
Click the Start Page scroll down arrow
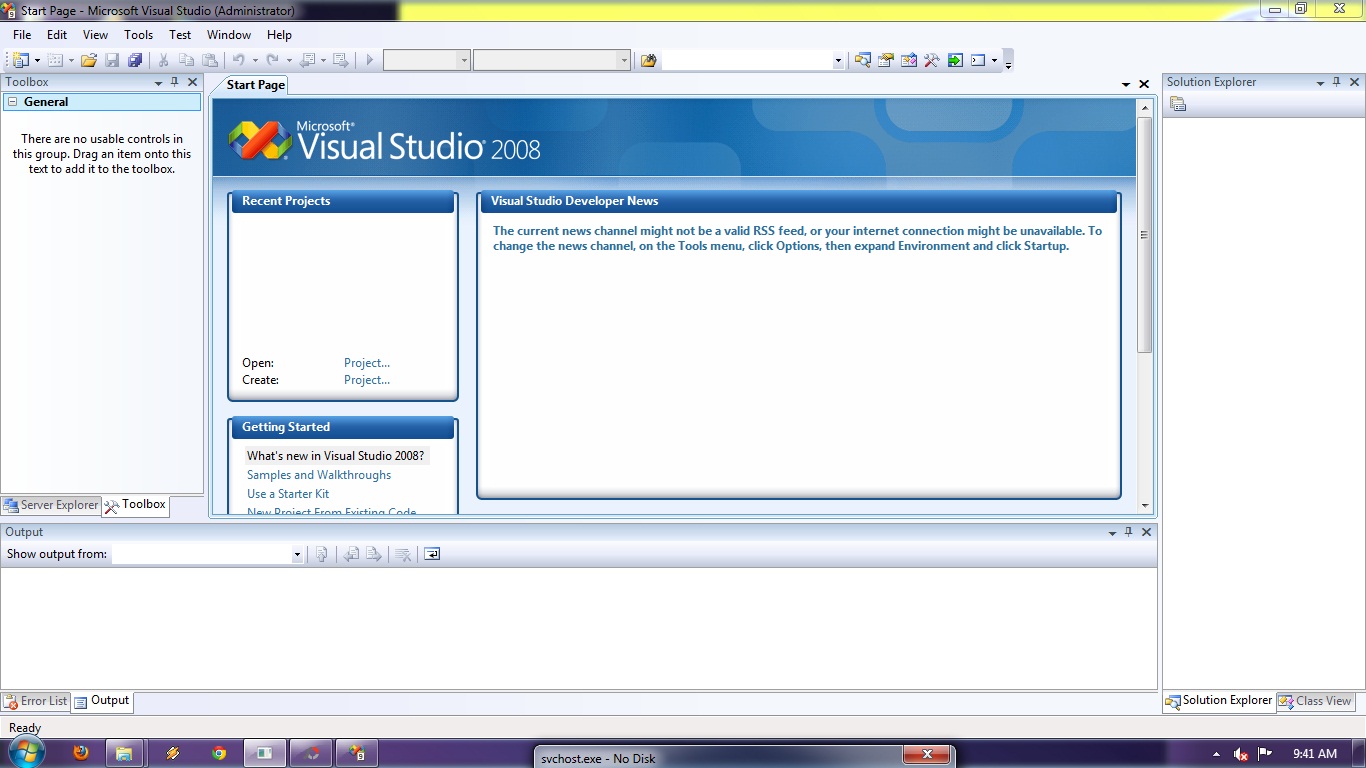1145,507
